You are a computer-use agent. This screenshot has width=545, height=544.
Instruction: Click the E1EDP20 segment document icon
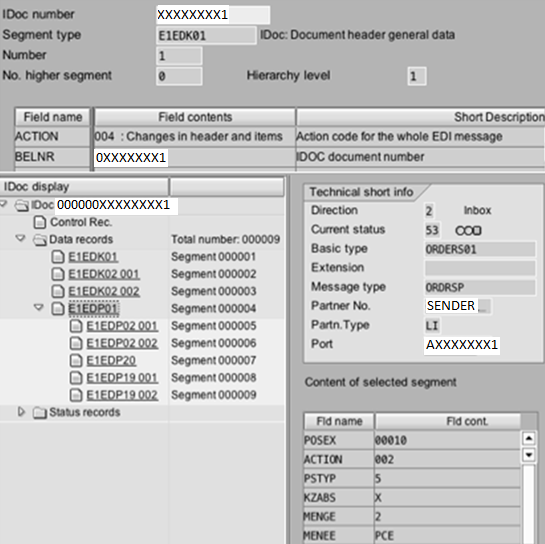(x=76, y=360)
